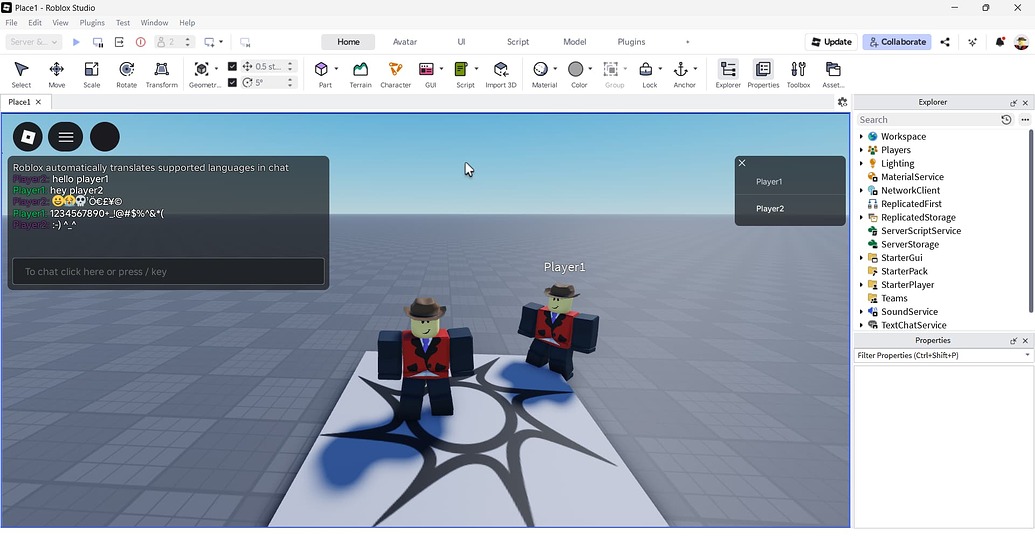The height and width of the screenshot is (549, 1035).
Task: Open the notifications bell
Action: (x=999, y=42)
